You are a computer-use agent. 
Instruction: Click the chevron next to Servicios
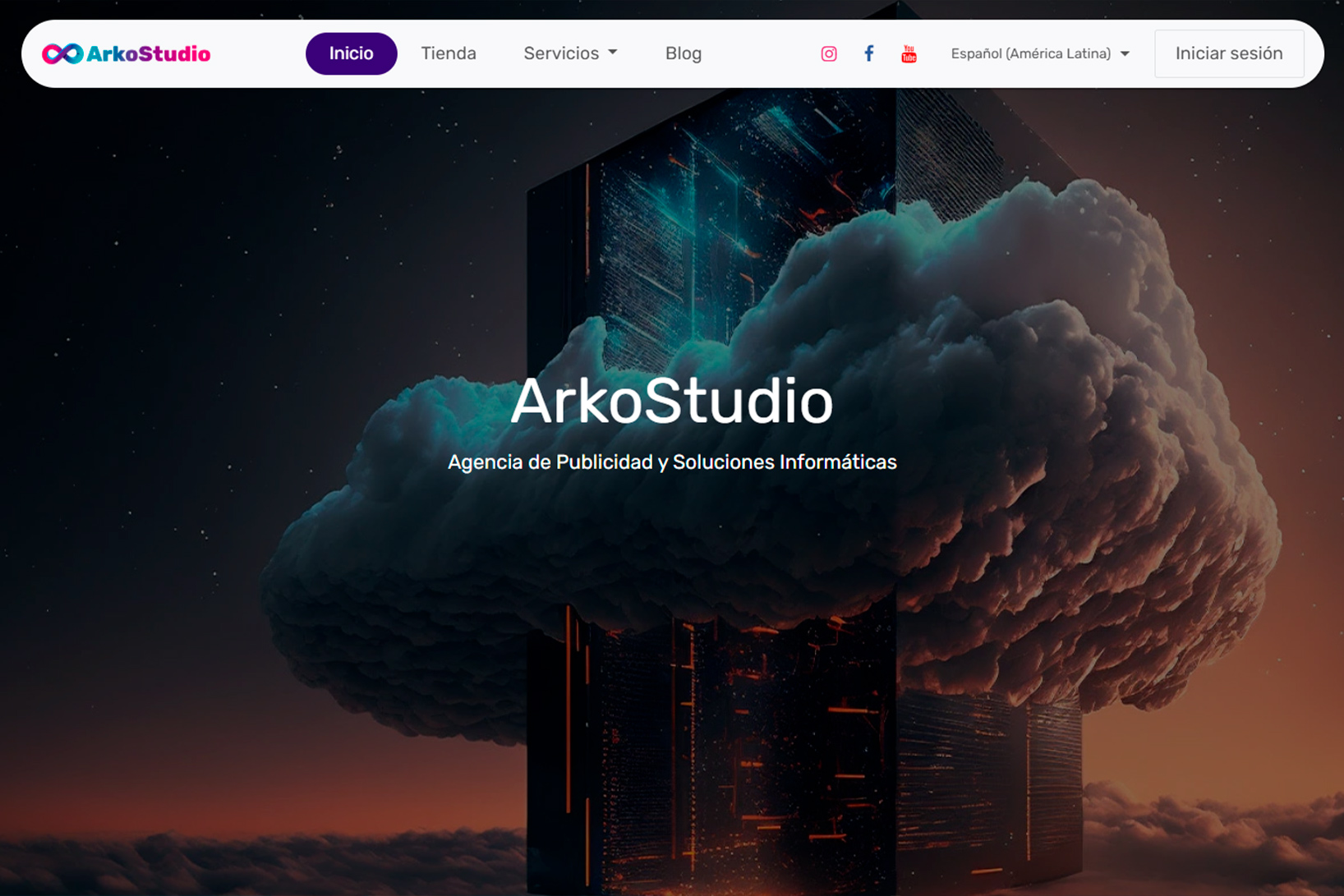tap(611, 53)
